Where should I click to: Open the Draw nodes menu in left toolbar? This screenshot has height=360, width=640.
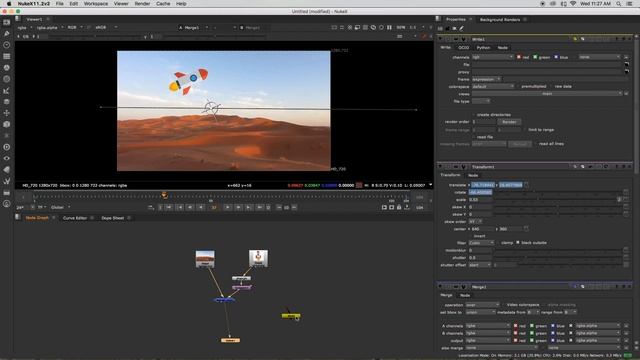(x=7, y=33)
